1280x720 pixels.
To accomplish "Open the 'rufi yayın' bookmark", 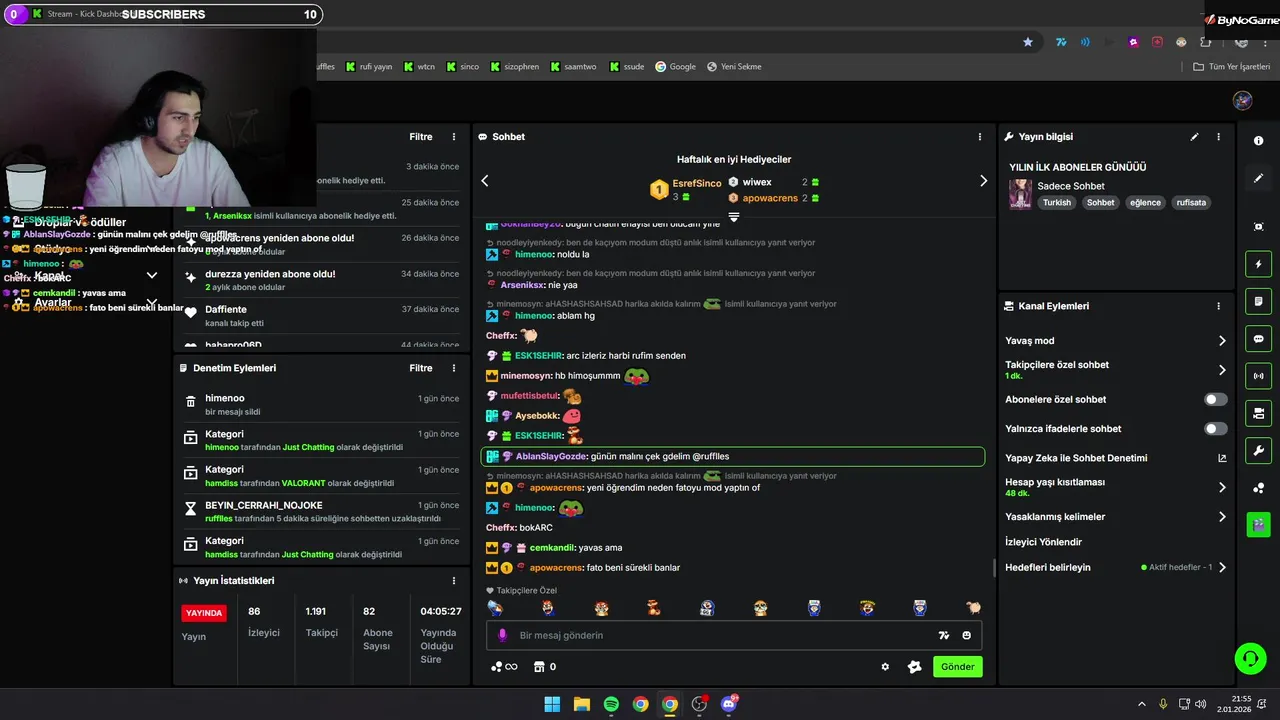I will [x=369, y=67].
